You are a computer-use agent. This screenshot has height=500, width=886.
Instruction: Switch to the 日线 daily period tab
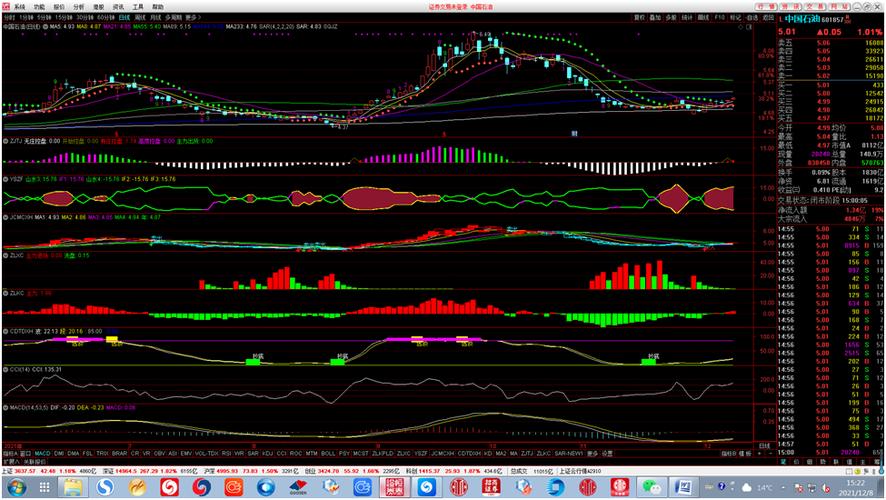tap(122, 18)
